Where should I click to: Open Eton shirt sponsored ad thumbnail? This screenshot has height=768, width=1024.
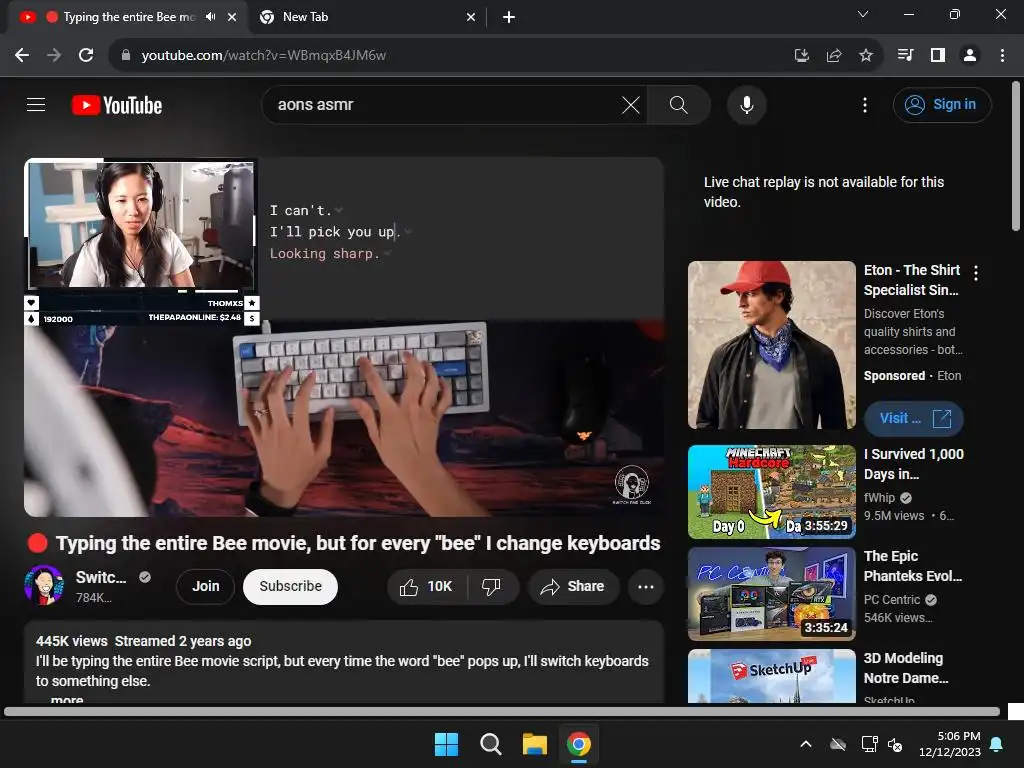coord(772,345)
